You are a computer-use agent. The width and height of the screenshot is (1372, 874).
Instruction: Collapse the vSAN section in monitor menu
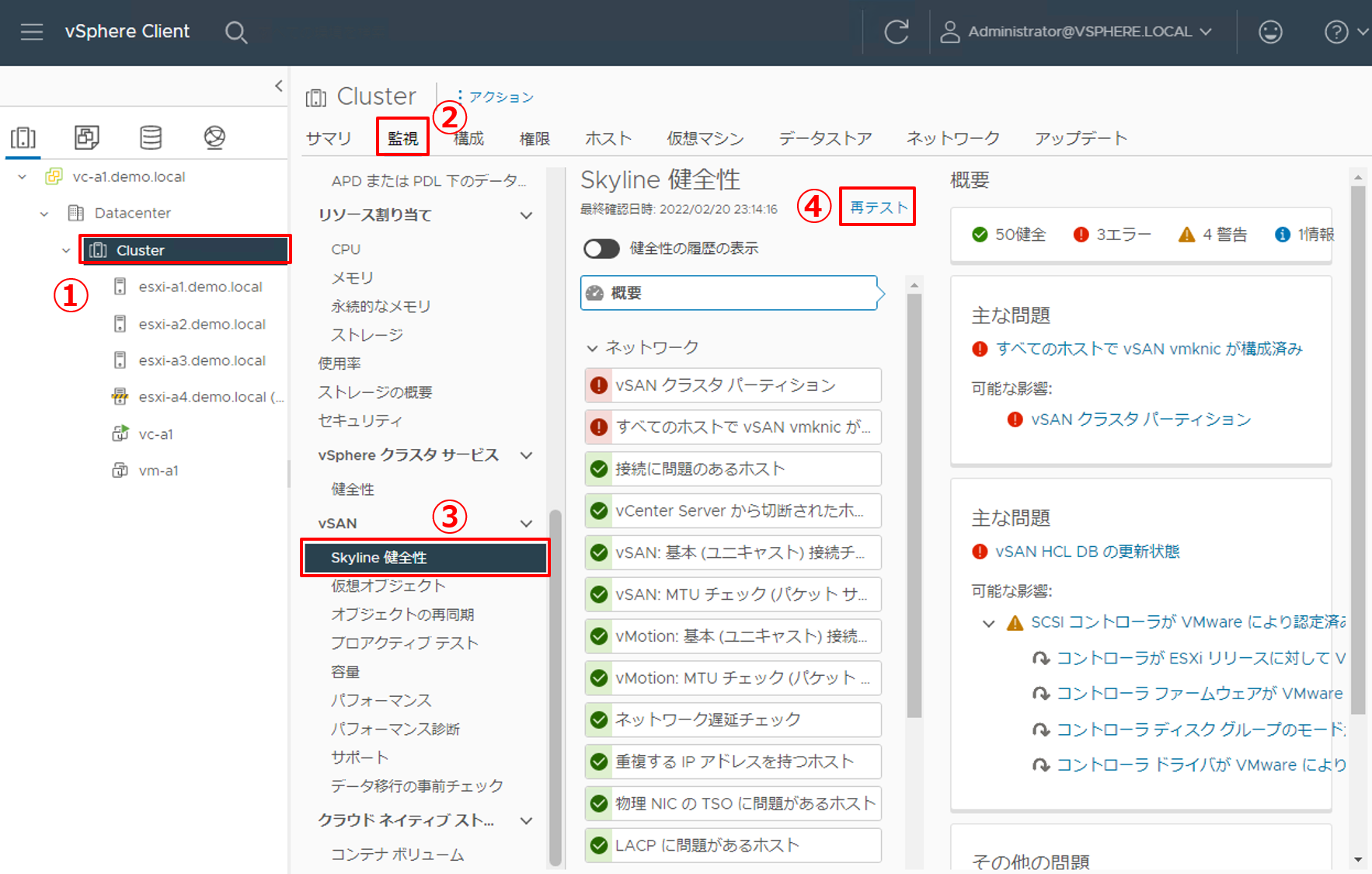(526, 524)
